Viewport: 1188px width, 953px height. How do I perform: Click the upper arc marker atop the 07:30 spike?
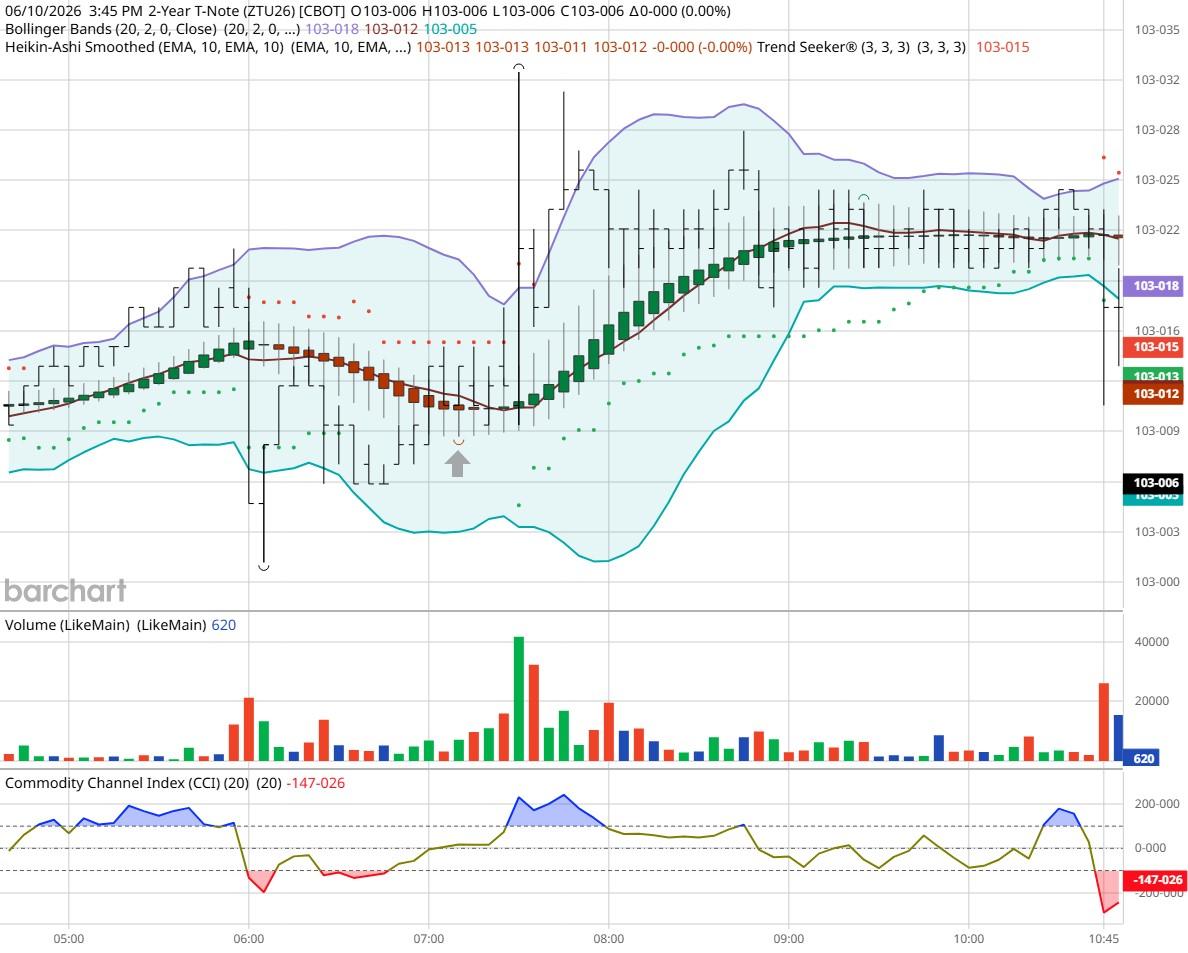518,67
